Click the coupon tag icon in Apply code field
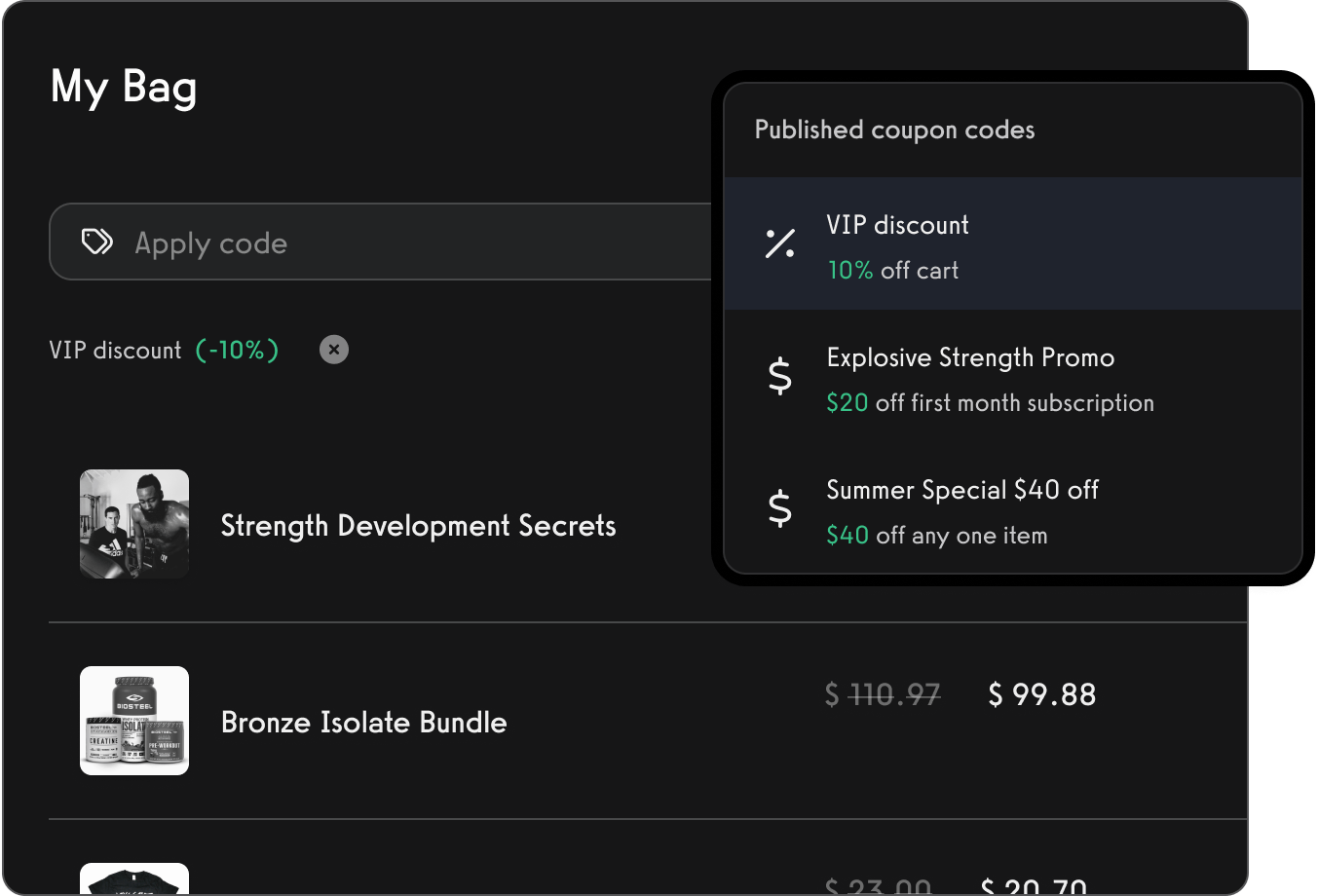 96,242
